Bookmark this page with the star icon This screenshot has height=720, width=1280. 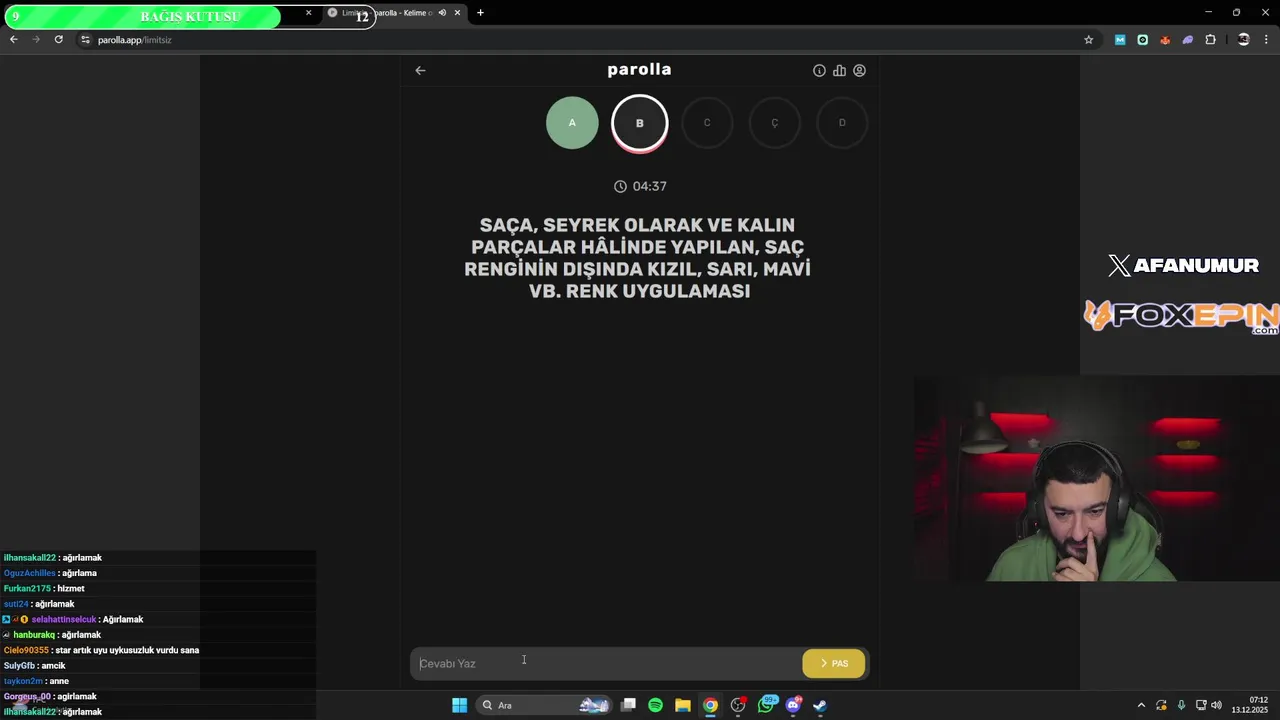(1088, 40)
